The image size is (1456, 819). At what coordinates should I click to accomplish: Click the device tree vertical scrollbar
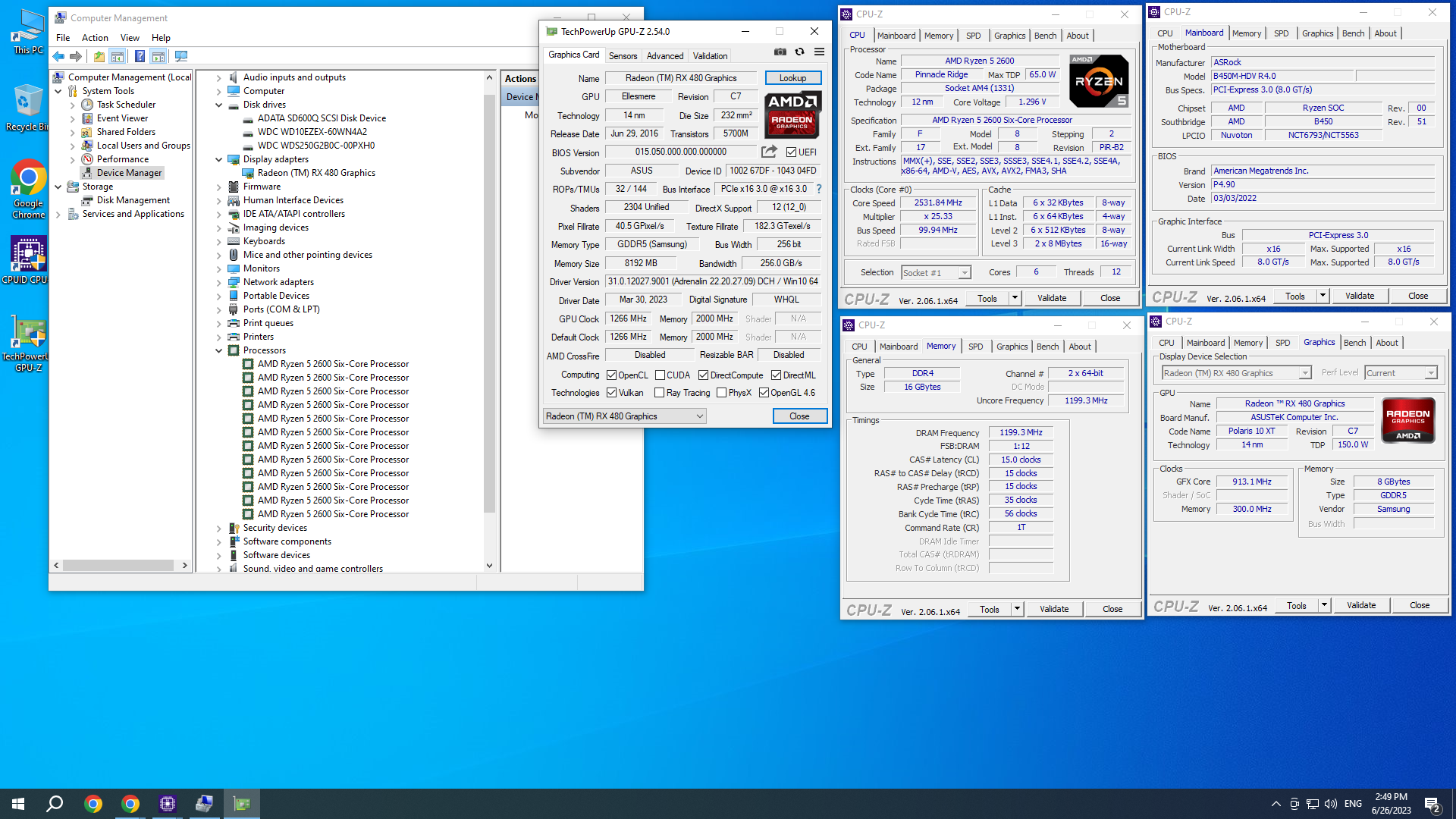click(489, 303)
